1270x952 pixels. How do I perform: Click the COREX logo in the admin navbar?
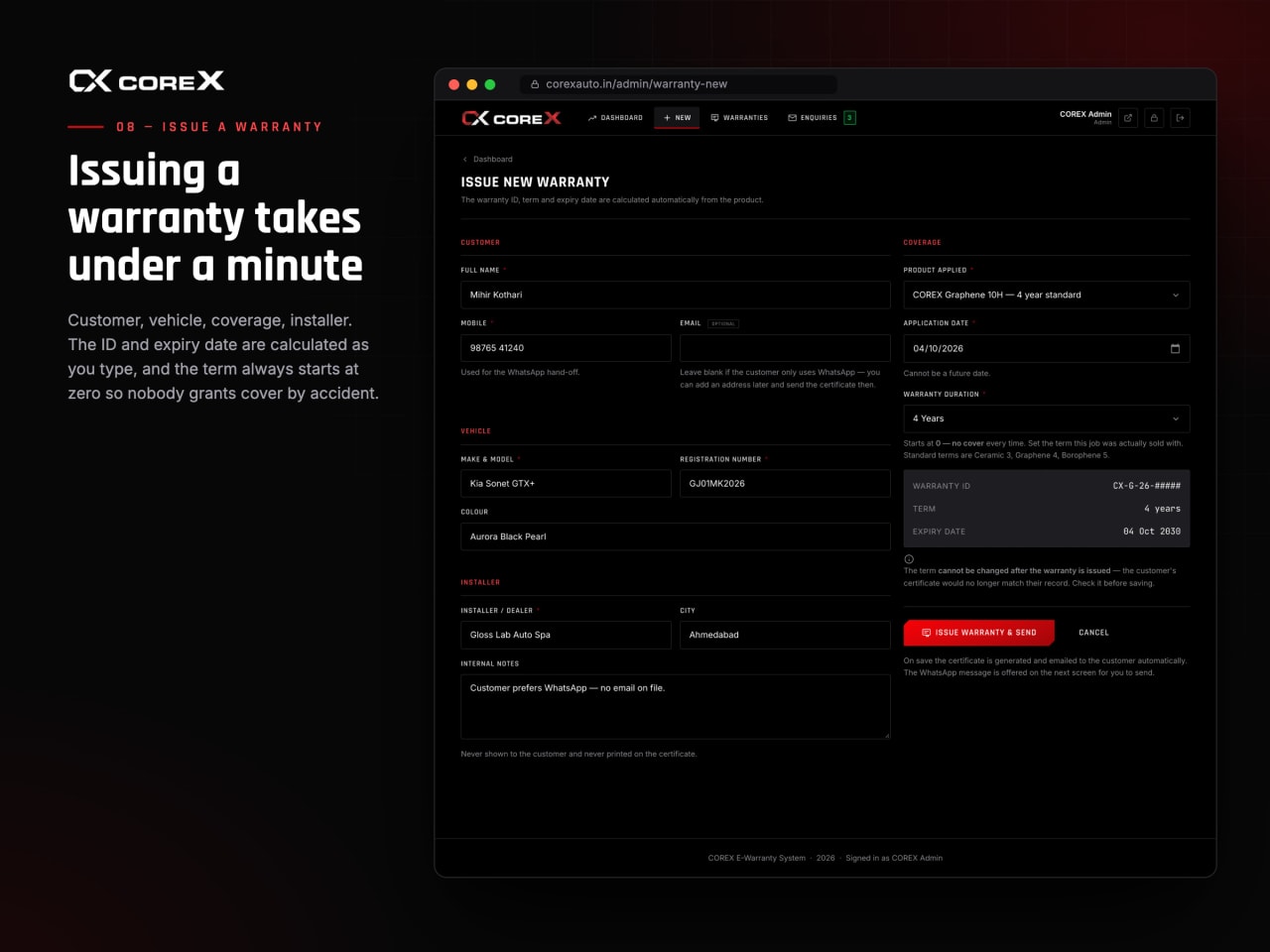click(x=511, y=118)
